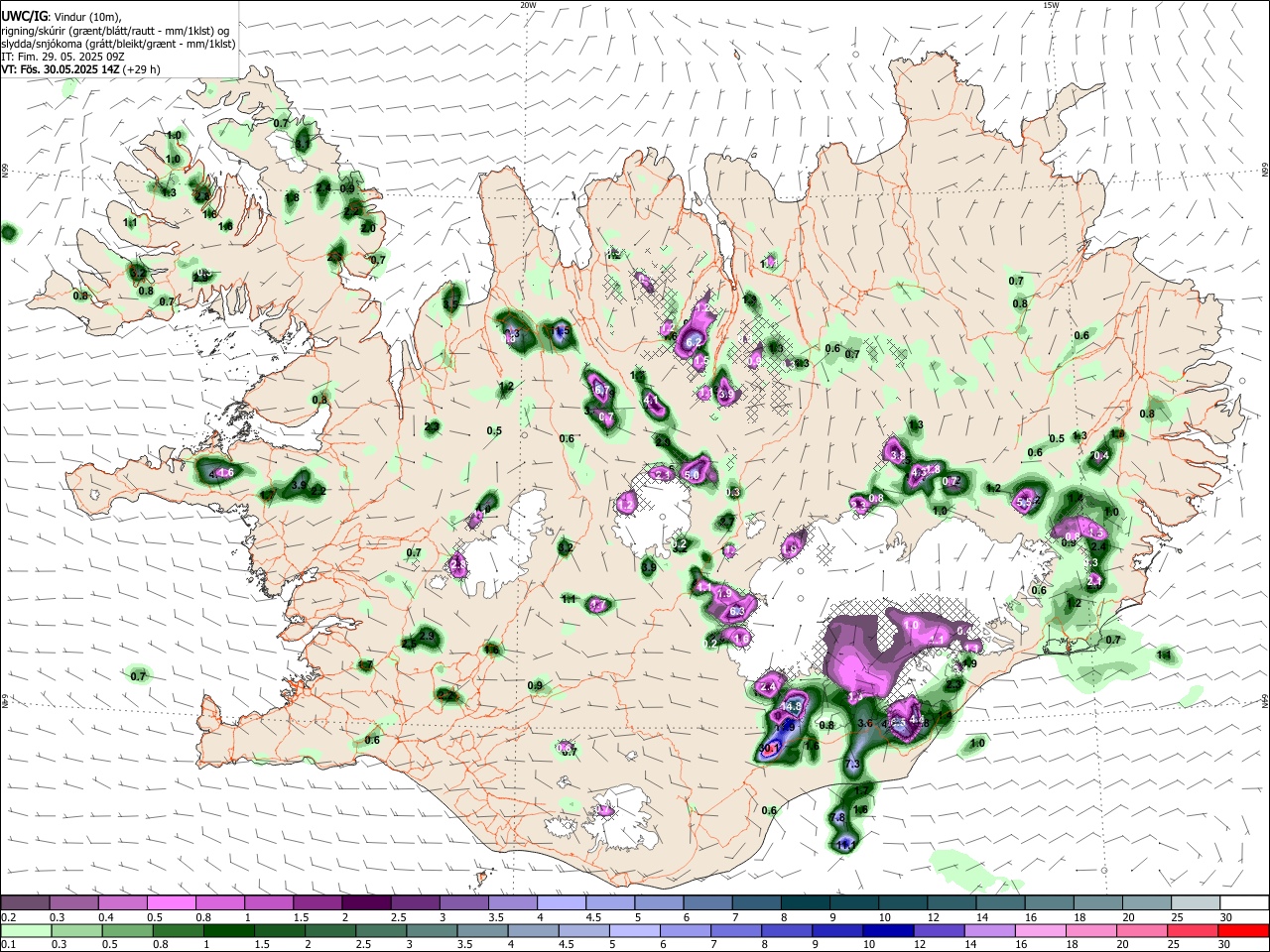Click the "1.4" value offshore to the southeast
The image size is (1270, 952).
click(1165, 654)
